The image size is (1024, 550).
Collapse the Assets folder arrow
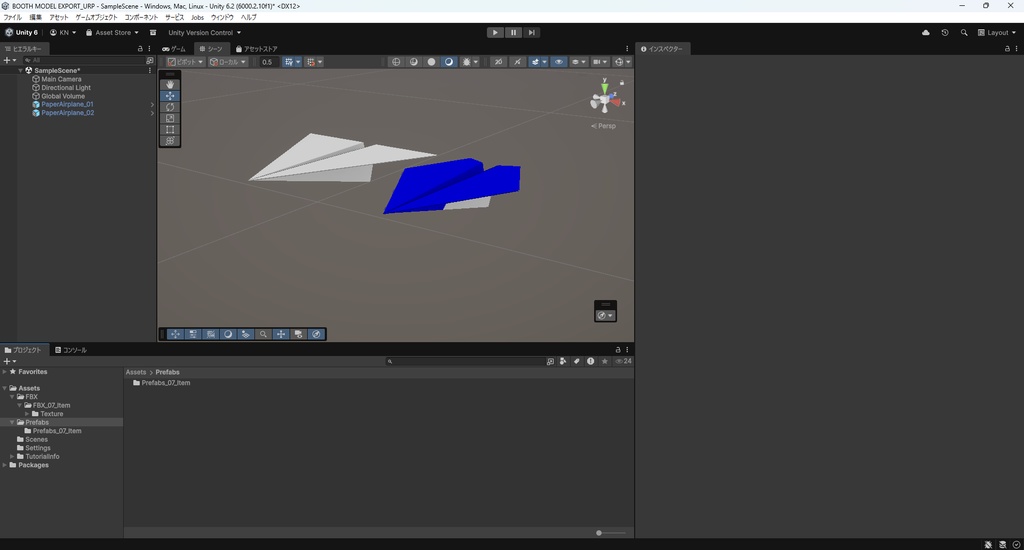tap(5, 388)
